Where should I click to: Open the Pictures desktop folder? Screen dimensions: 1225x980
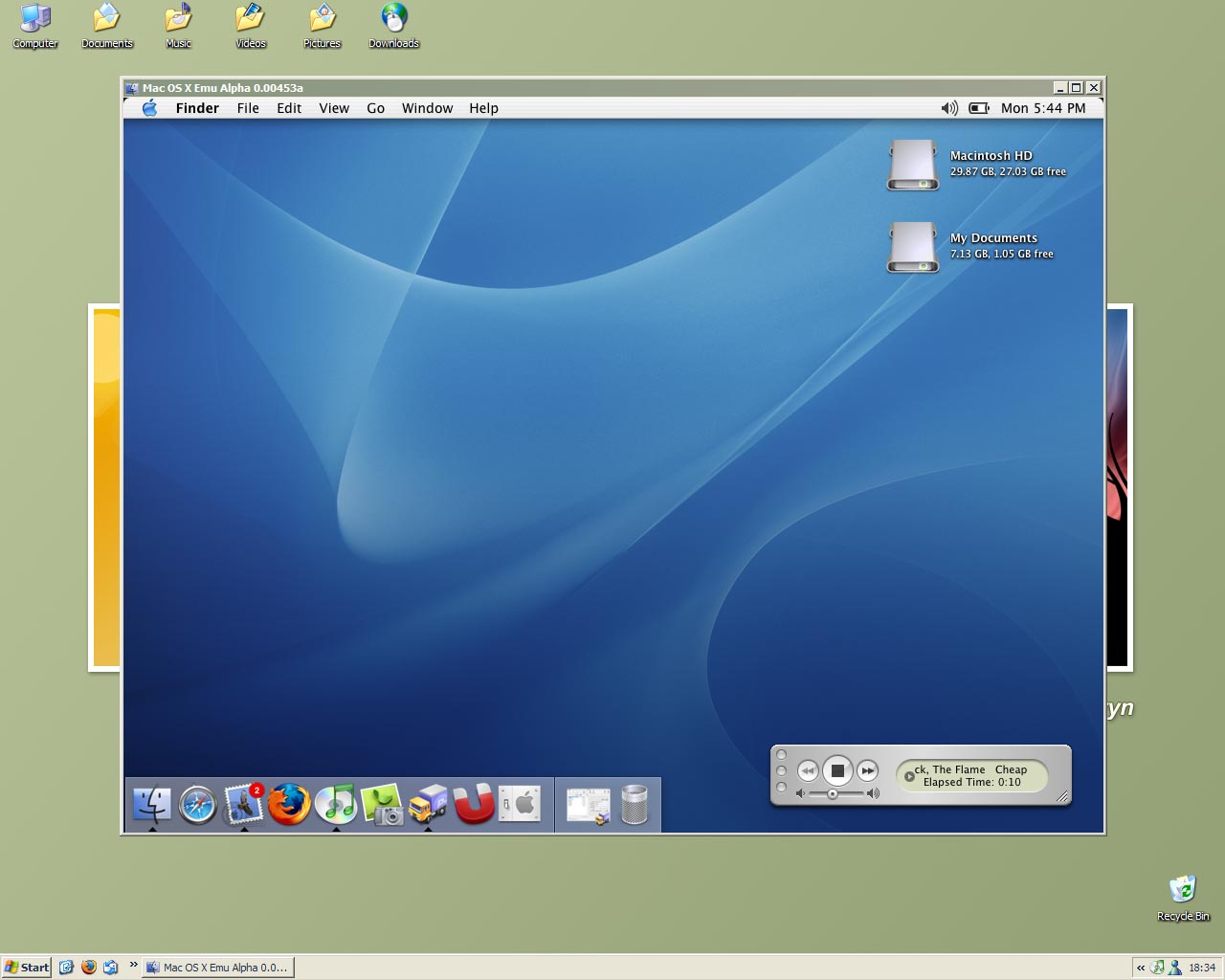coord(322,26)
